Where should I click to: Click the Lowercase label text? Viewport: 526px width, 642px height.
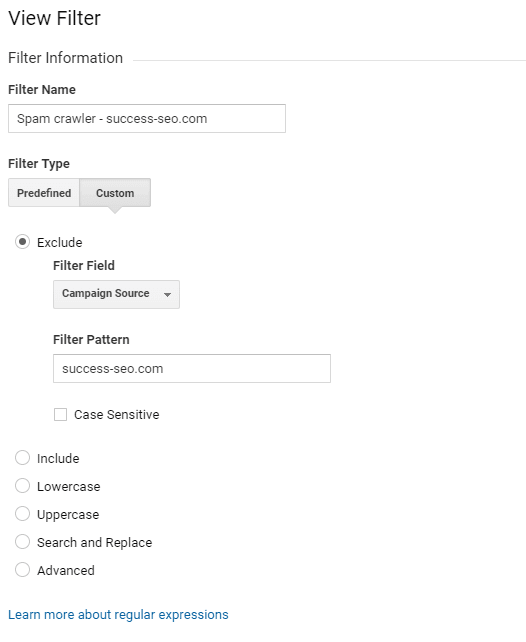pyautogui.click(x=69, y=486)
